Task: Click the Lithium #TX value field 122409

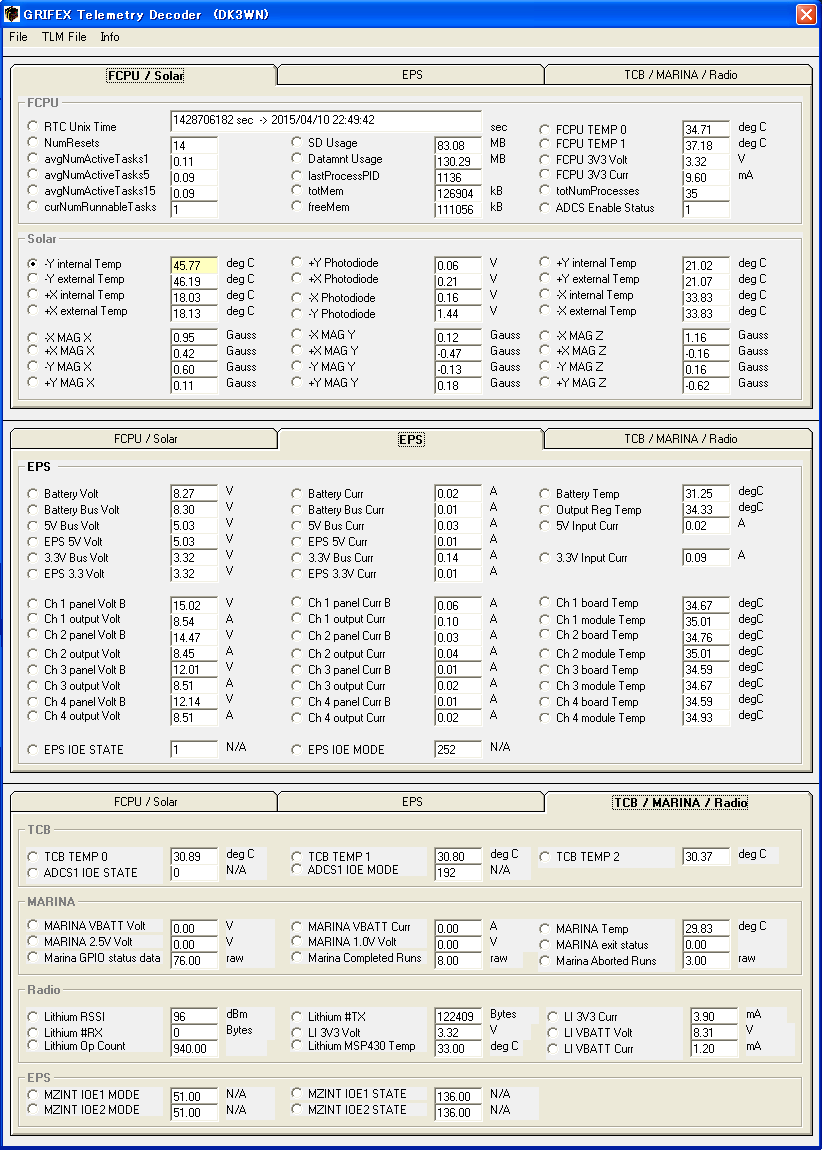Action: [x=458, y=1017]
